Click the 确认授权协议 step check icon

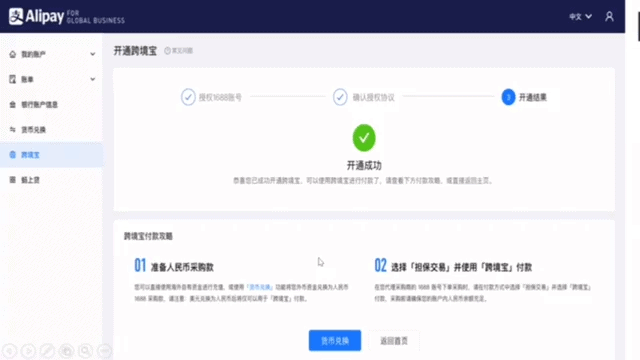(340, 97)
